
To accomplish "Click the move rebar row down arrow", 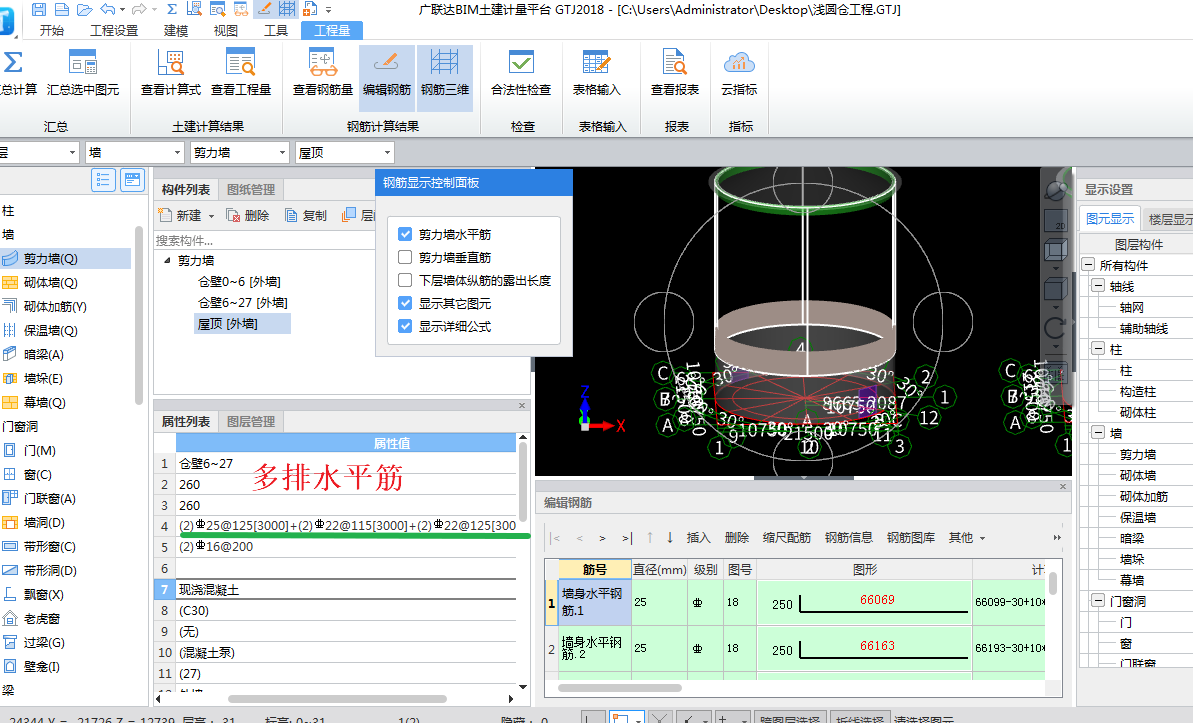I will click(670, 537).
